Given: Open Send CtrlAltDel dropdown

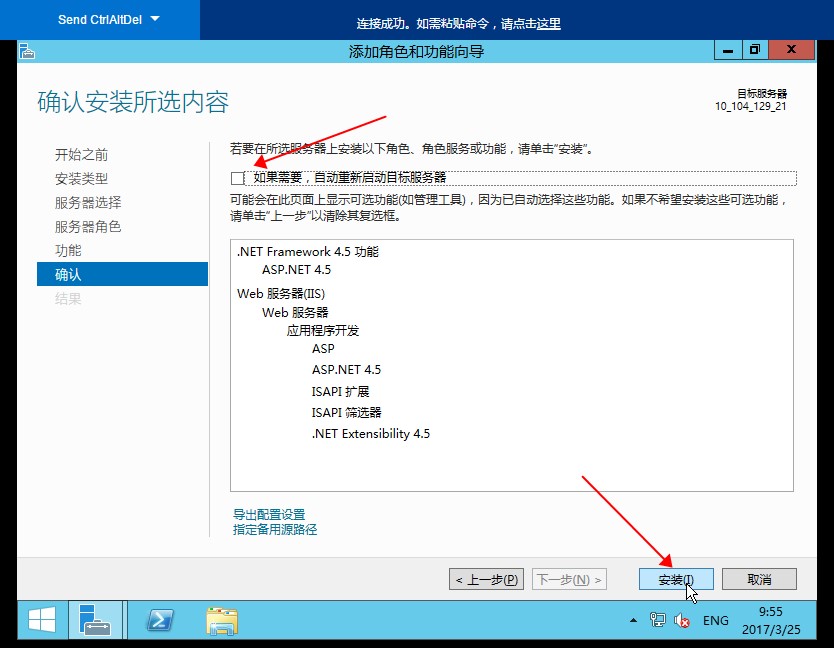Looking at the screenshot, I should point(109,20).
